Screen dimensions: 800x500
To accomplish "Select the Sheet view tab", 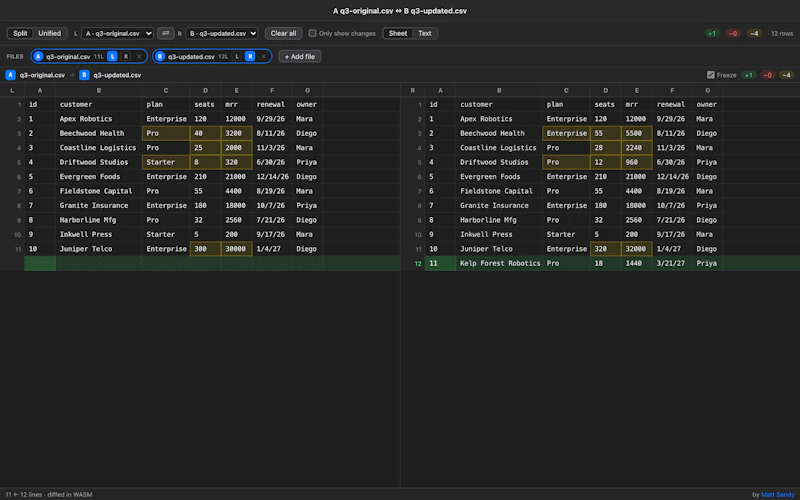I will pos(398,33).
